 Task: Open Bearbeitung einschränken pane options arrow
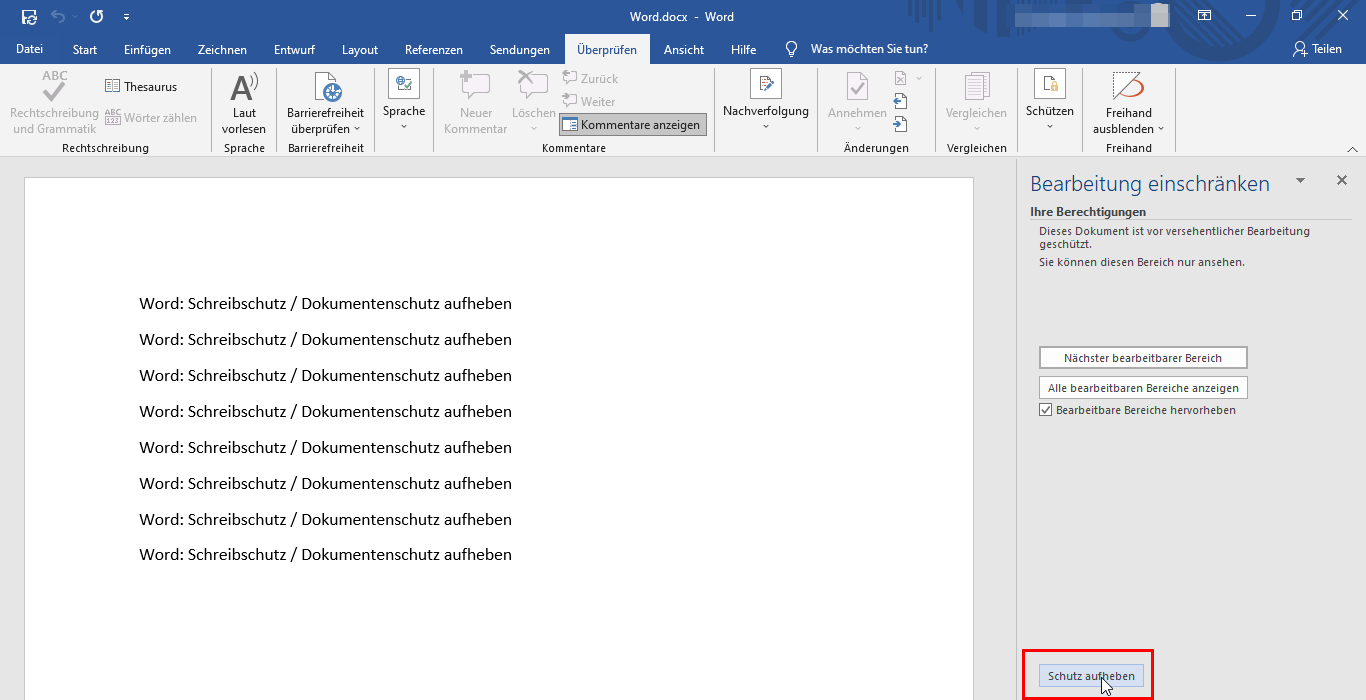[1300, 181]
